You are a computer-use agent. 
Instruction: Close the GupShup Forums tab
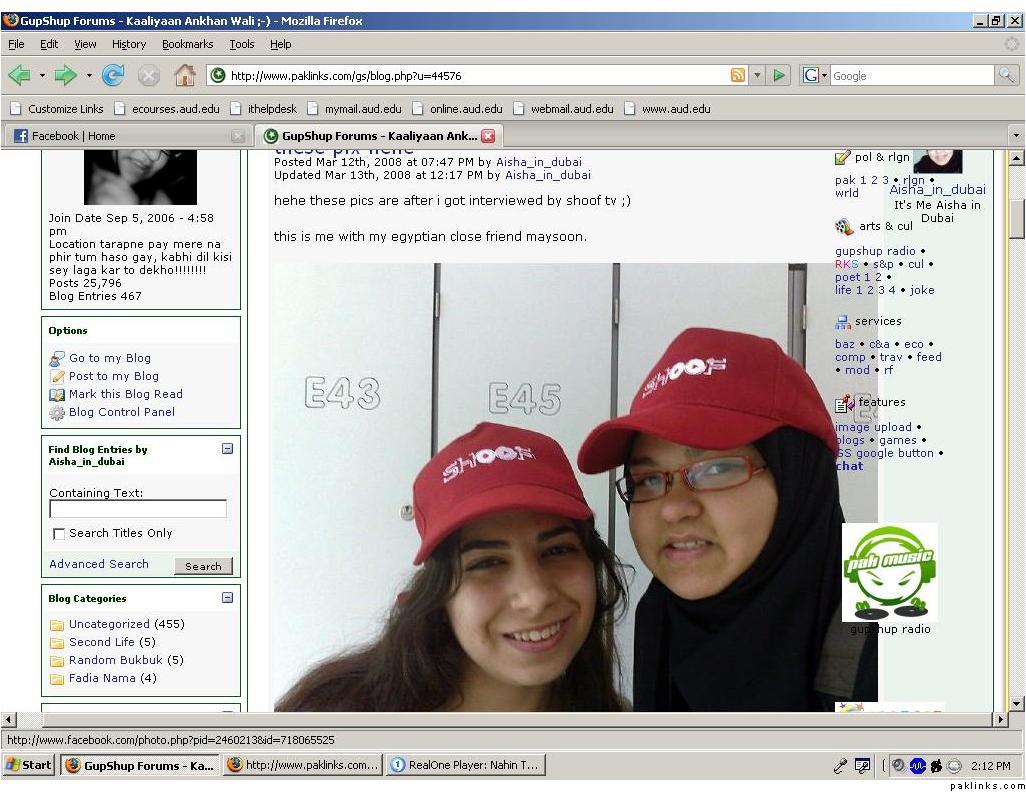[x=488, y=136]
